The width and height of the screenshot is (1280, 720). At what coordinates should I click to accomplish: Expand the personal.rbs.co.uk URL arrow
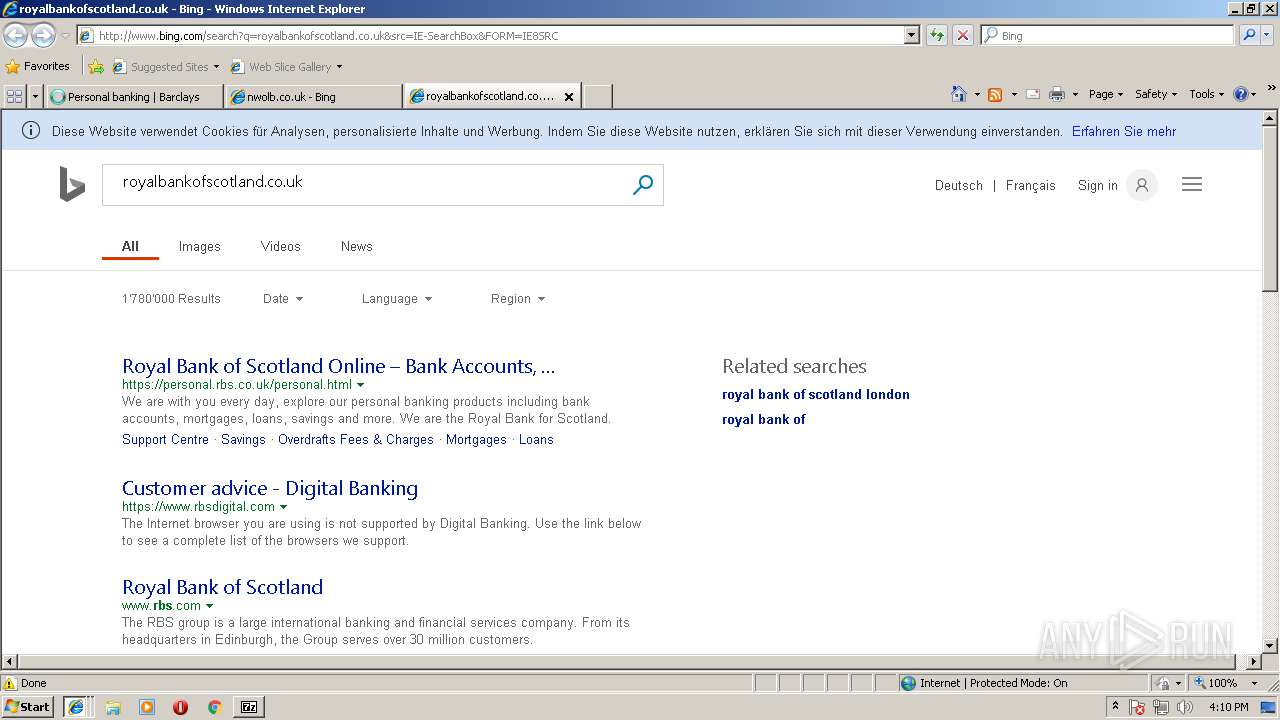[361, 385]
